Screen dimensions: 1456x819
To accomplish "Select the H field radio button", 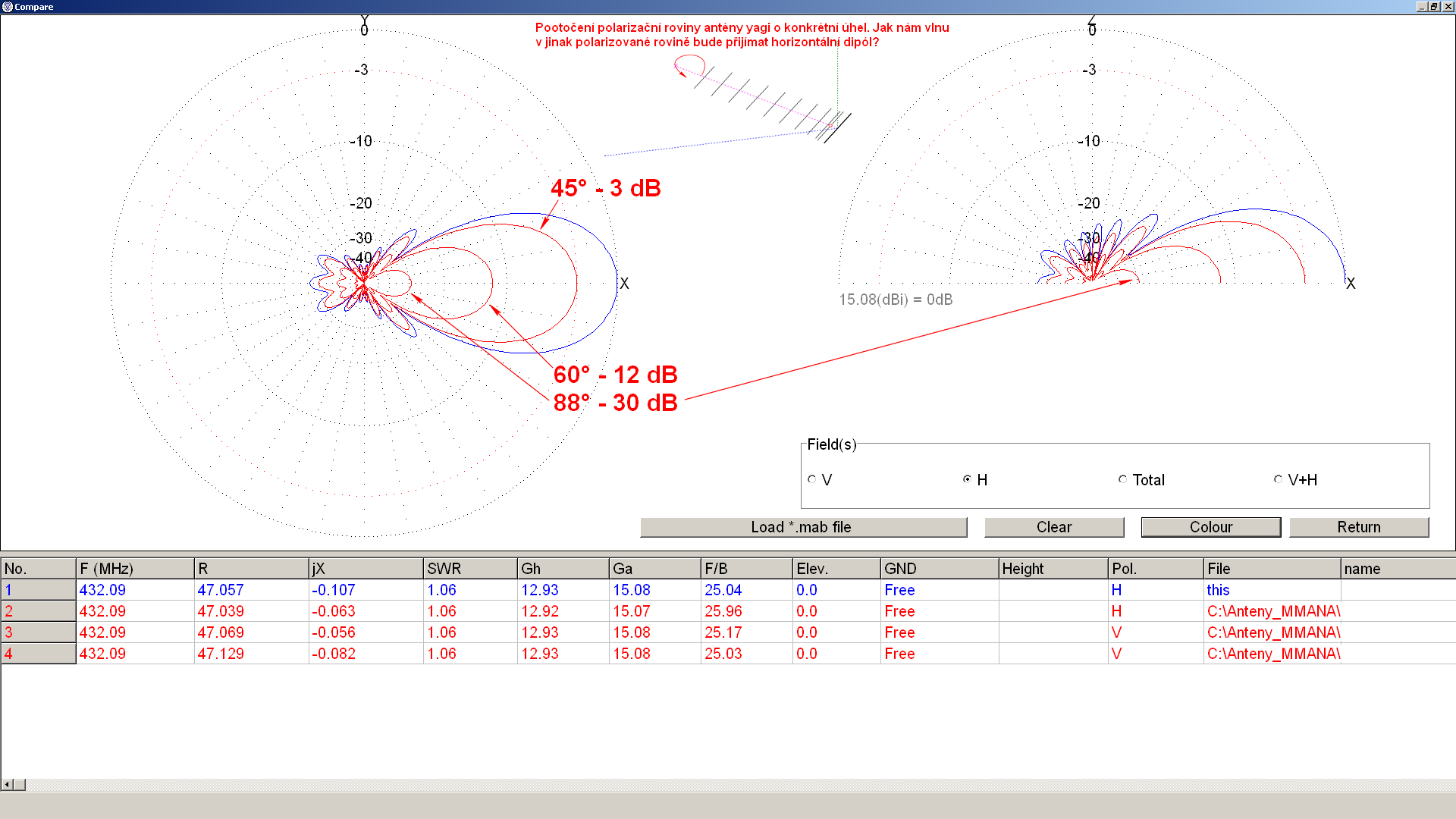I will pos(968,479).
